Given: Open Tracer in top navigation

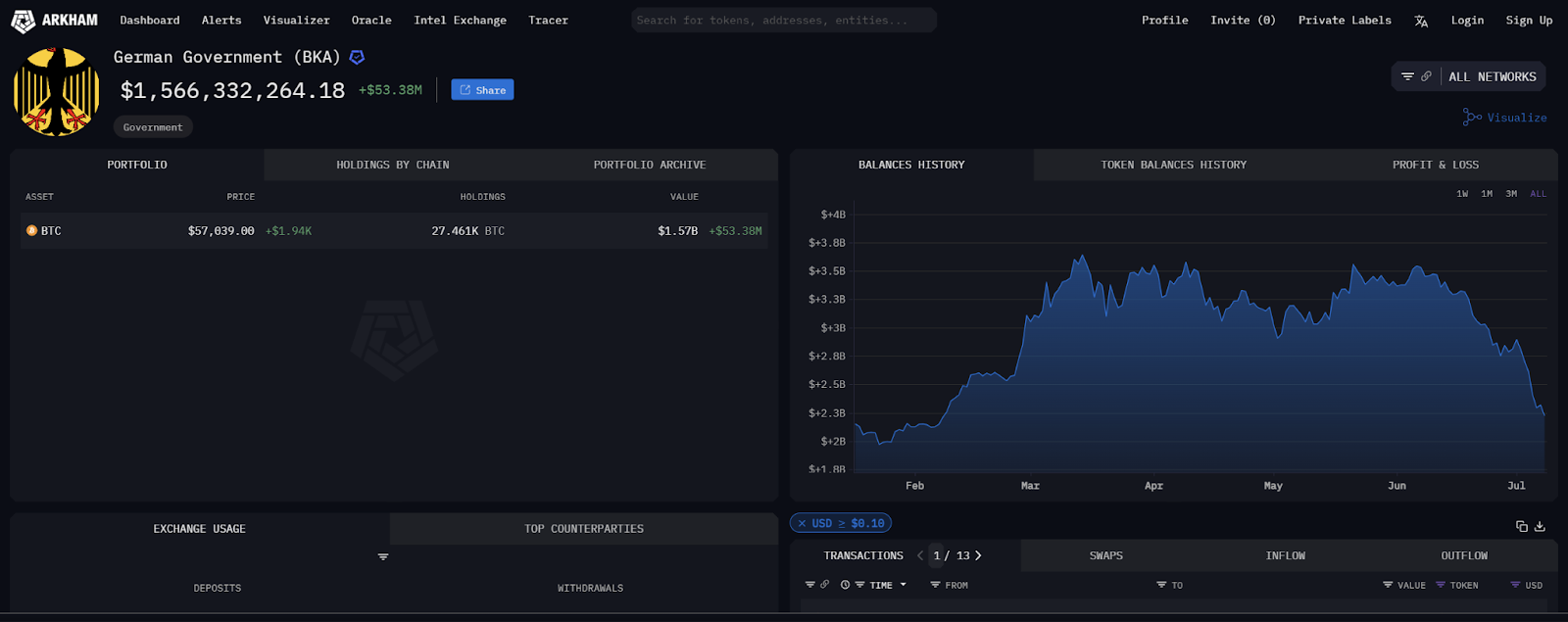Looking at the screenshot, I should point(548,21).
